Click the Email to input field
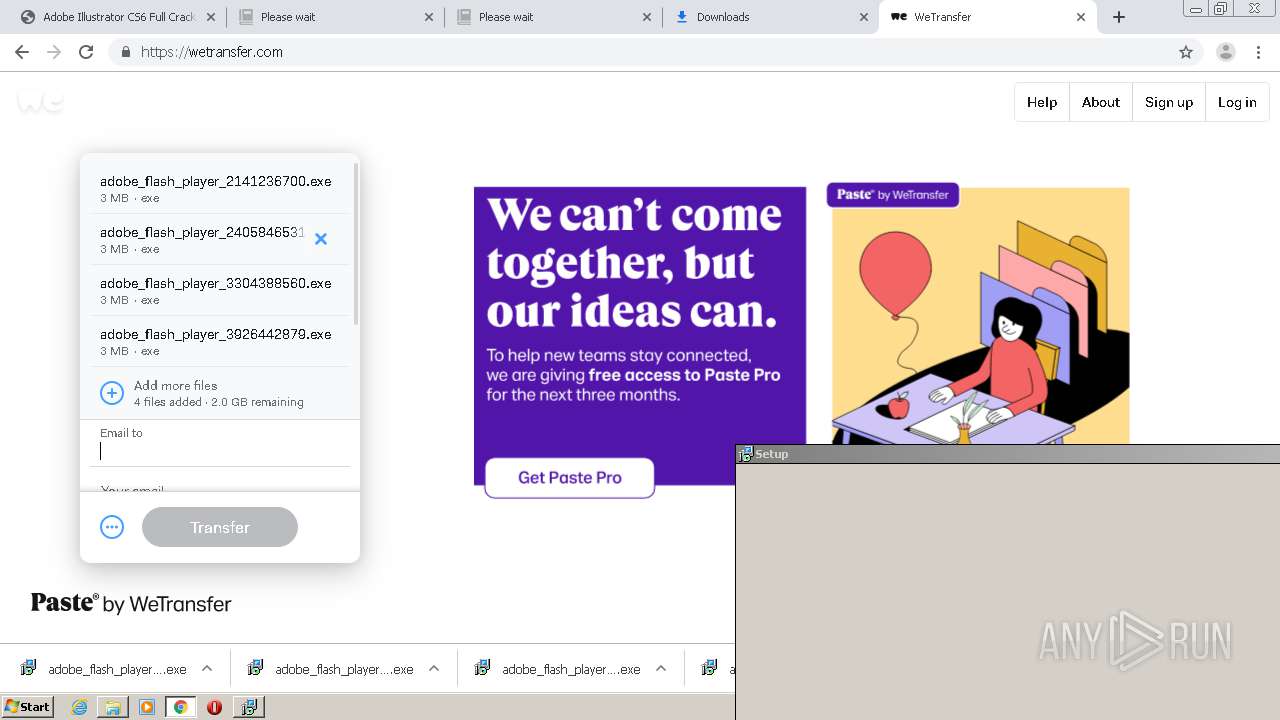 [x=220, y=451]
